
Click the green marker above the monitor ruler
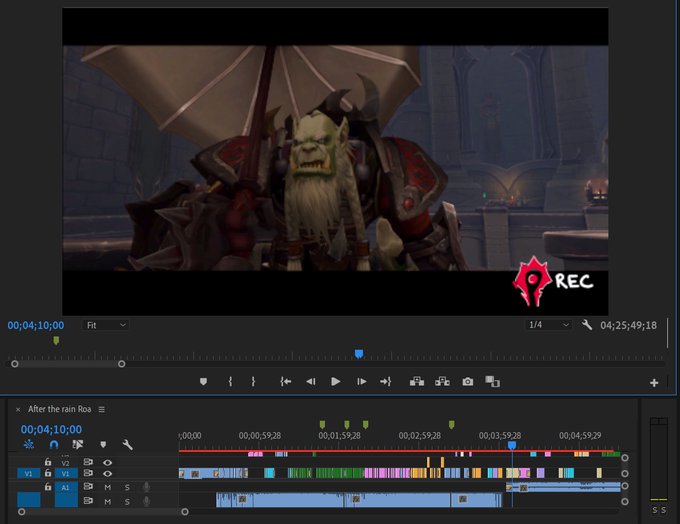click(x=56, y=341)
